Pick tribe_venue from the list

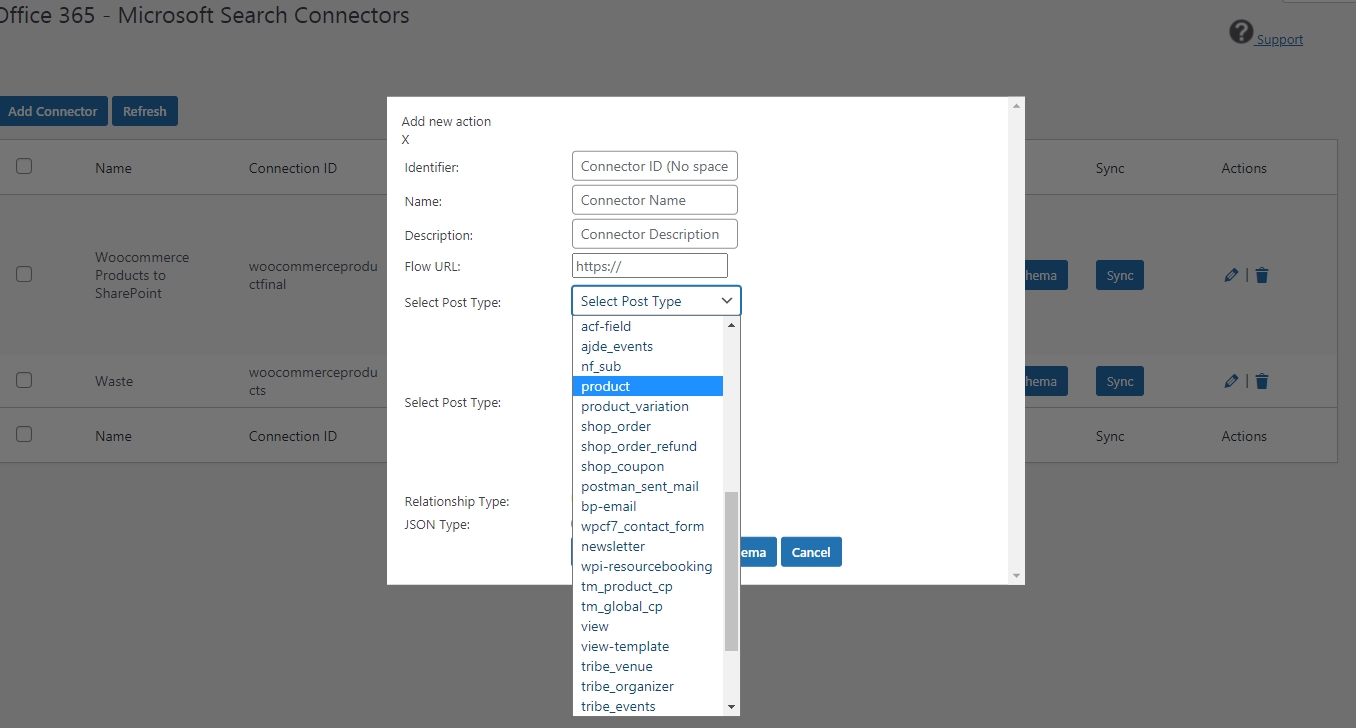648,666
